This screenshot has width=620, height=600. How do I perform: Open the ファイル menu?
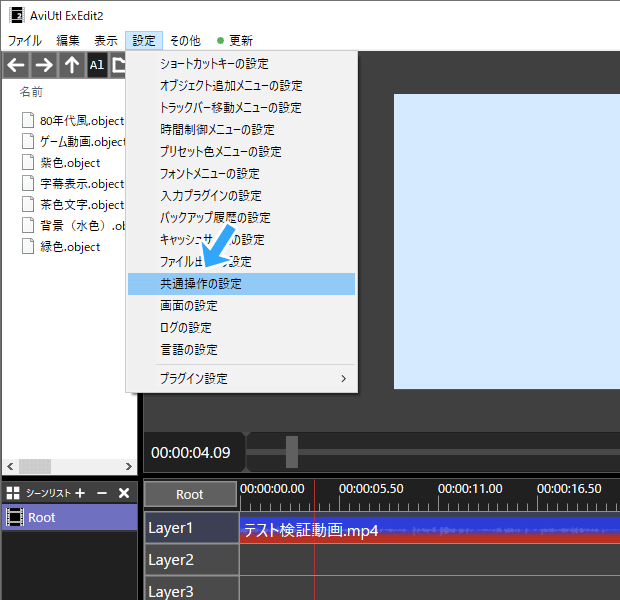click(x=25, y=40)
